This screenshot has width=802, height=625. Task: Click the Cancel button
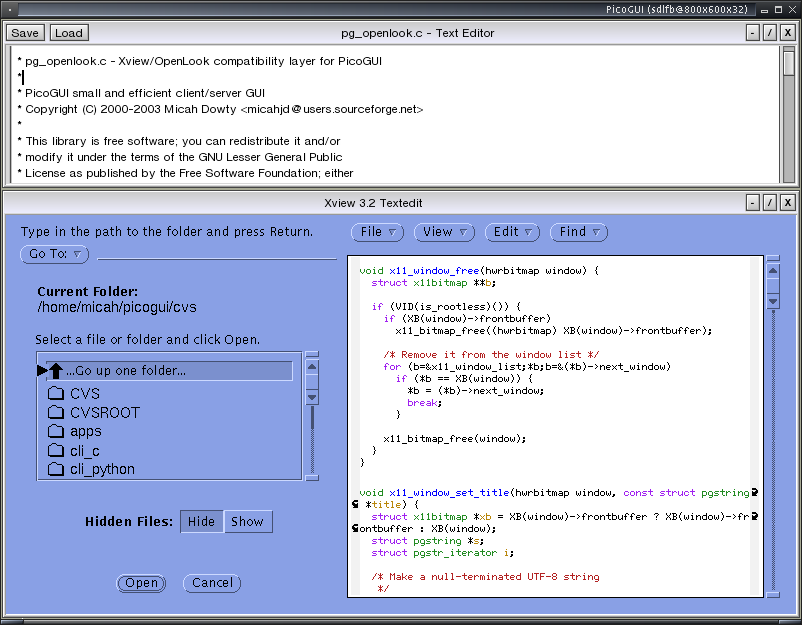[212, 583]
